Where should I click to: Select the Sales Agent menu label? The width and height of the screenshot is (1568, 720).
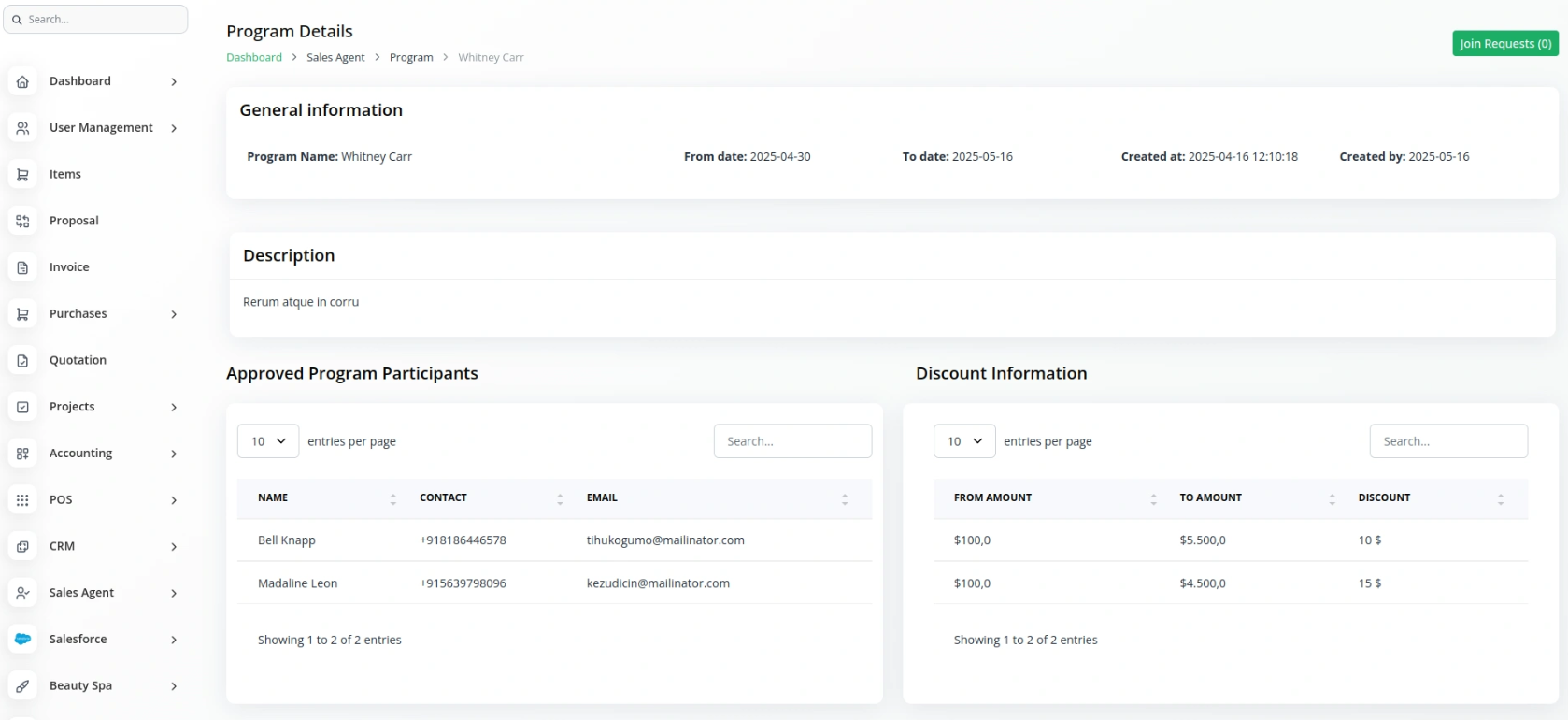[x=81, y=593]
